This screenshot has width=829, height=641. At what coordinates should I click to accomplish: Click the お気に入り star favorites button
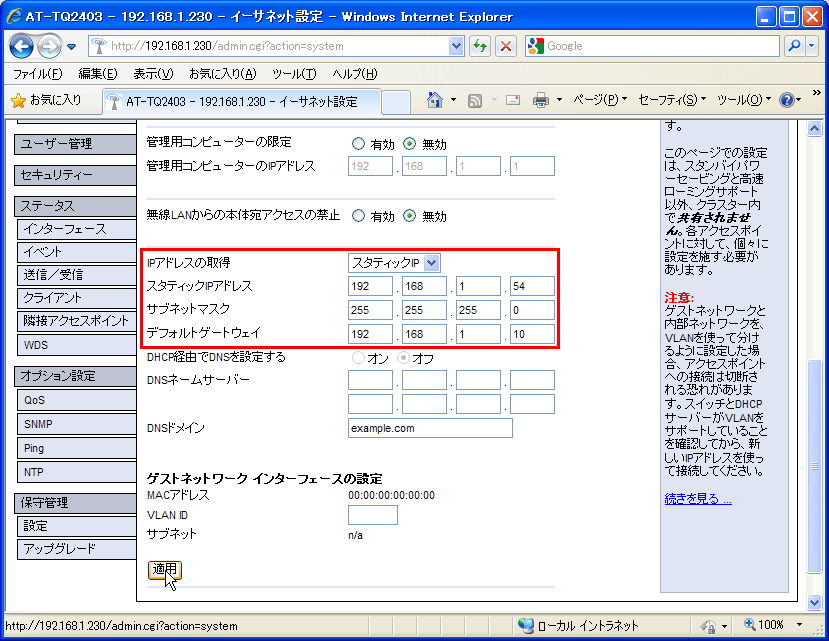[46, 100]
